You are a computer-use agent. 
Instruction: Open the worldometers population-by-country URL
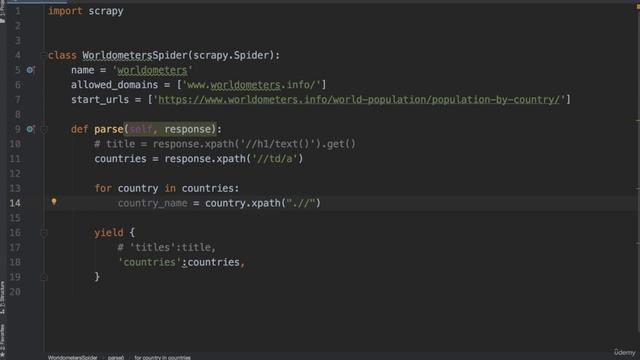point(359,100)
